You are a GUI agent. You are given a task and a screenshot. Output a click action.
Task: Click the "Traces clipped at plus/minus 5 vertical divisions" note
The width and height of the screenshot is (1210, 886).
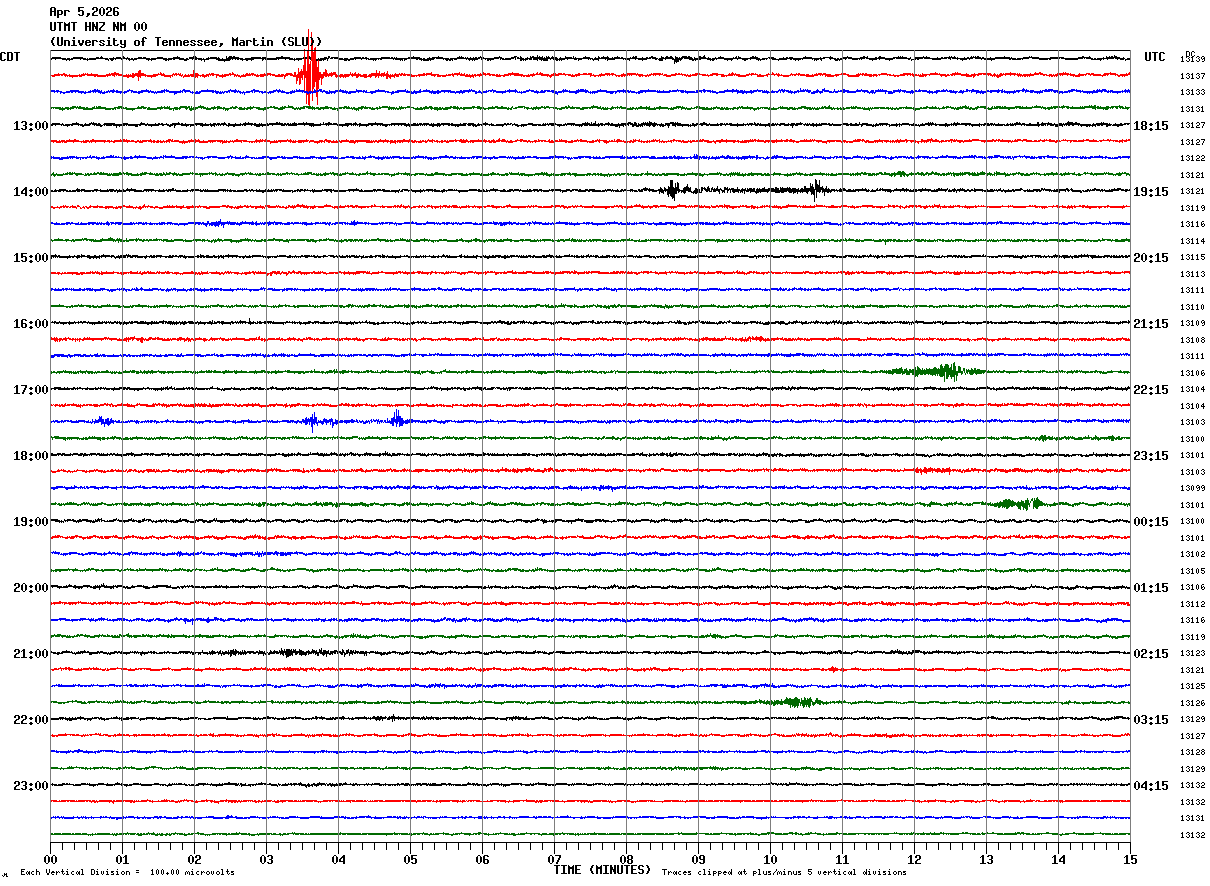click(x=784, y=873)
